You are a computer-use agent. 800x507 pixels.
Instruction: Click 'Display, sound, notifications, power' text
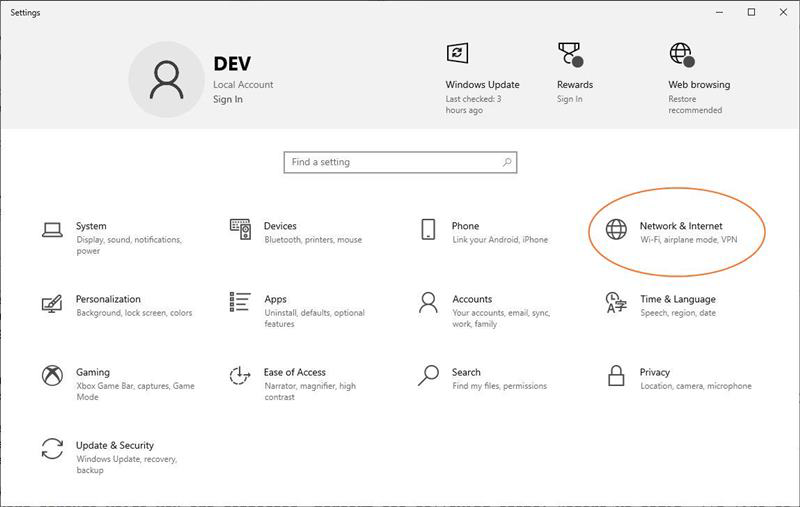(x=129, y=245)
